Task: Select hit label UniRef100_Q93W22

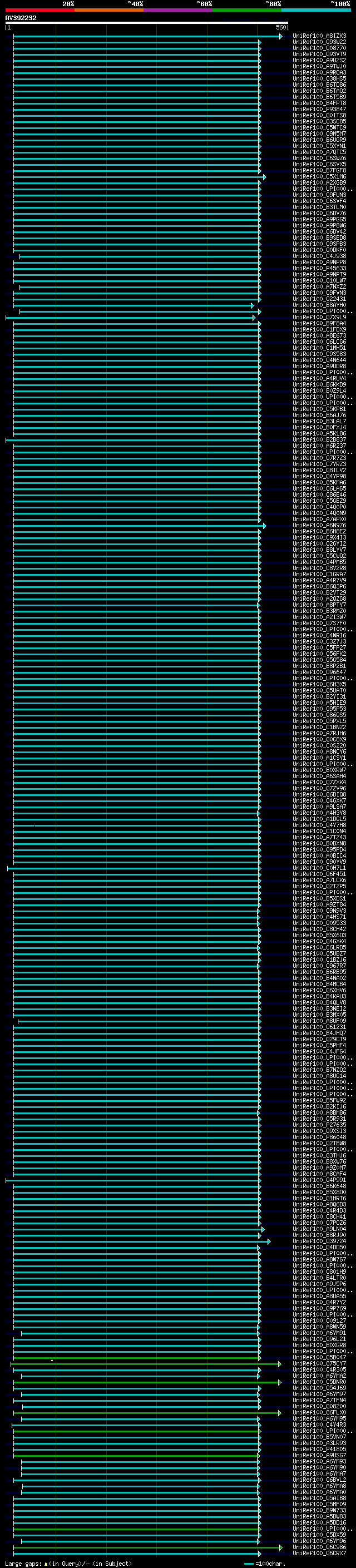Action: 319,42
